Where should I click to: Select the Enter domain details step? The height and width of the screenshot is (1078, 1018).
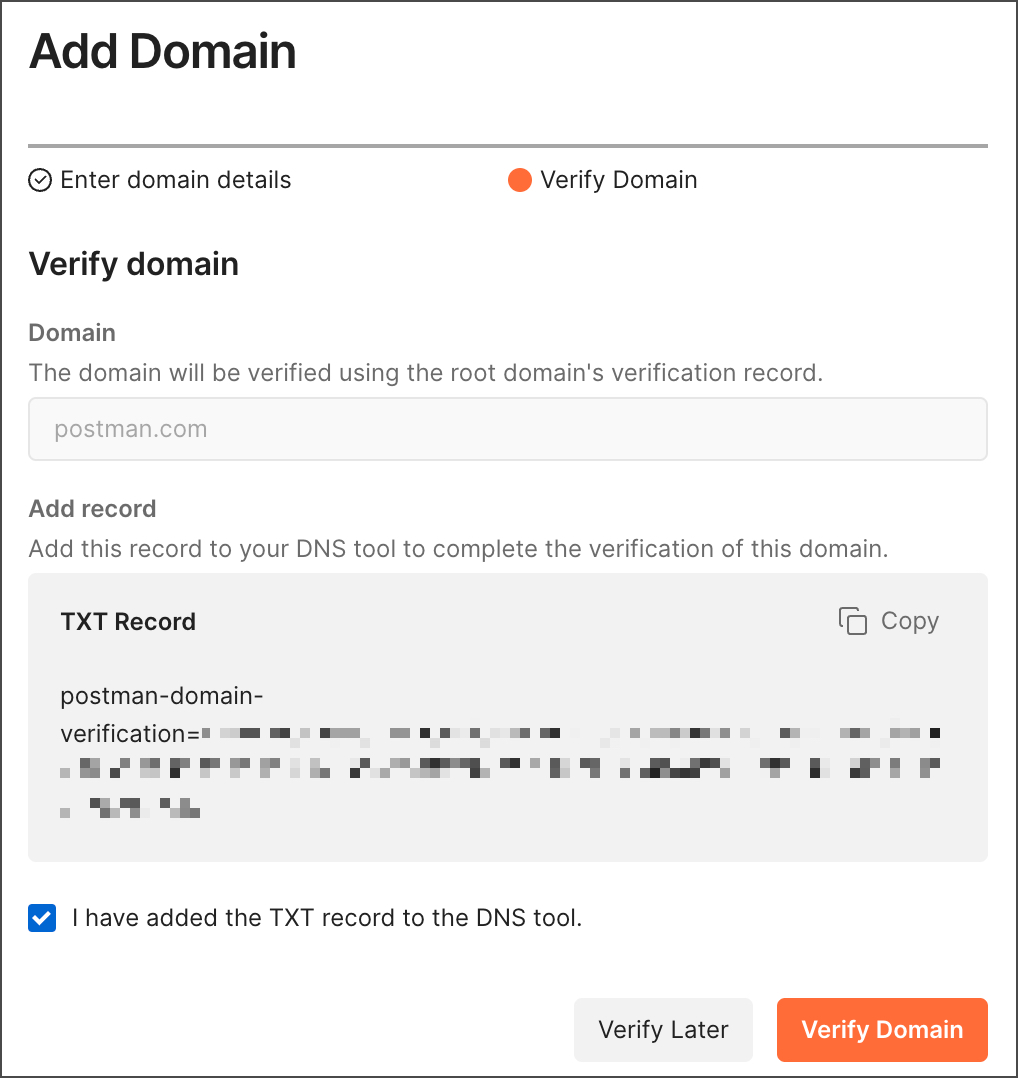pyautogui.click(x=176, y=180)
